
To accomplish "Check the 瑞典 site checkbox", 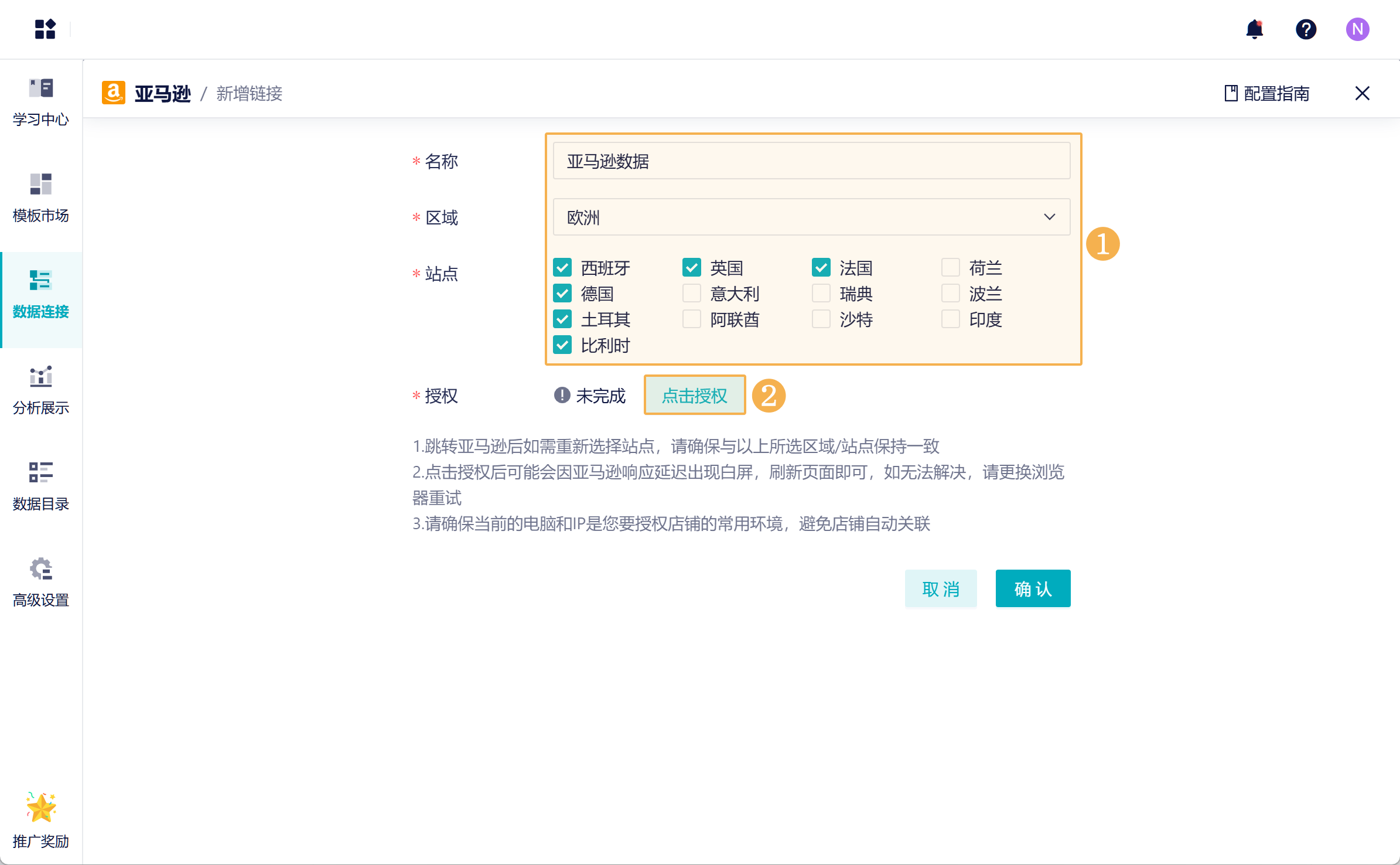I will (x=821, y=294).
